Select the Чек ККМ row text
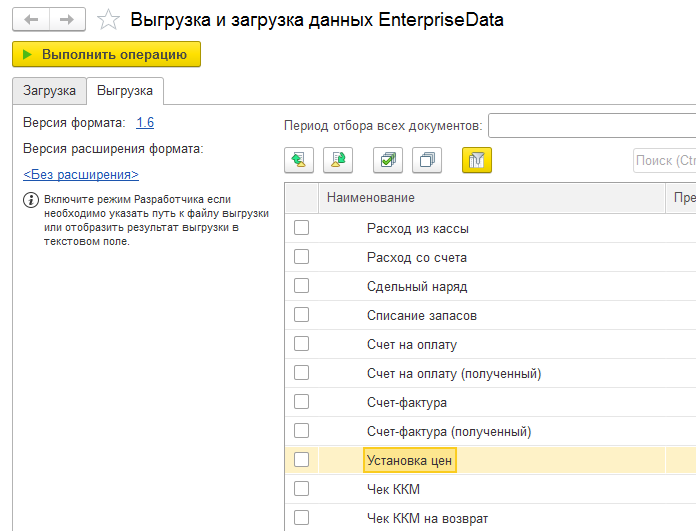696x531 pixels. [x=393, y=489]
